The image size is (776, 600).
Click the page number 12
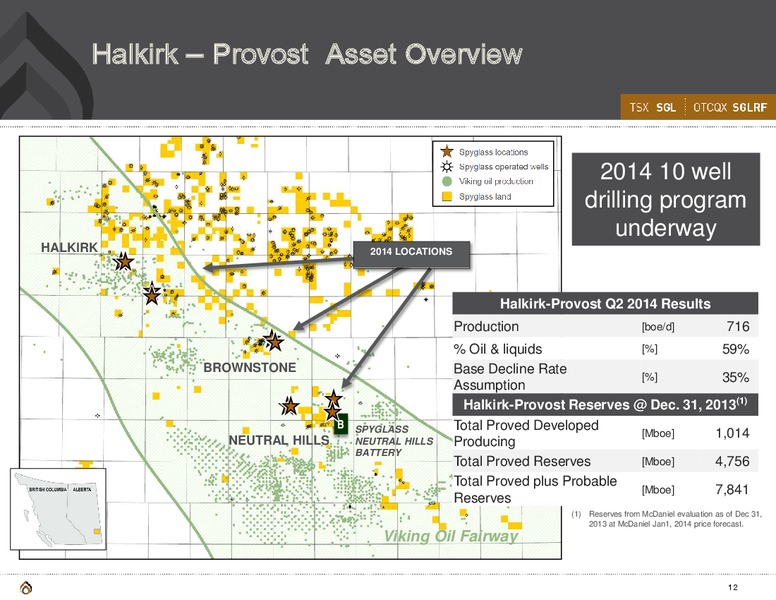(733, 587)
